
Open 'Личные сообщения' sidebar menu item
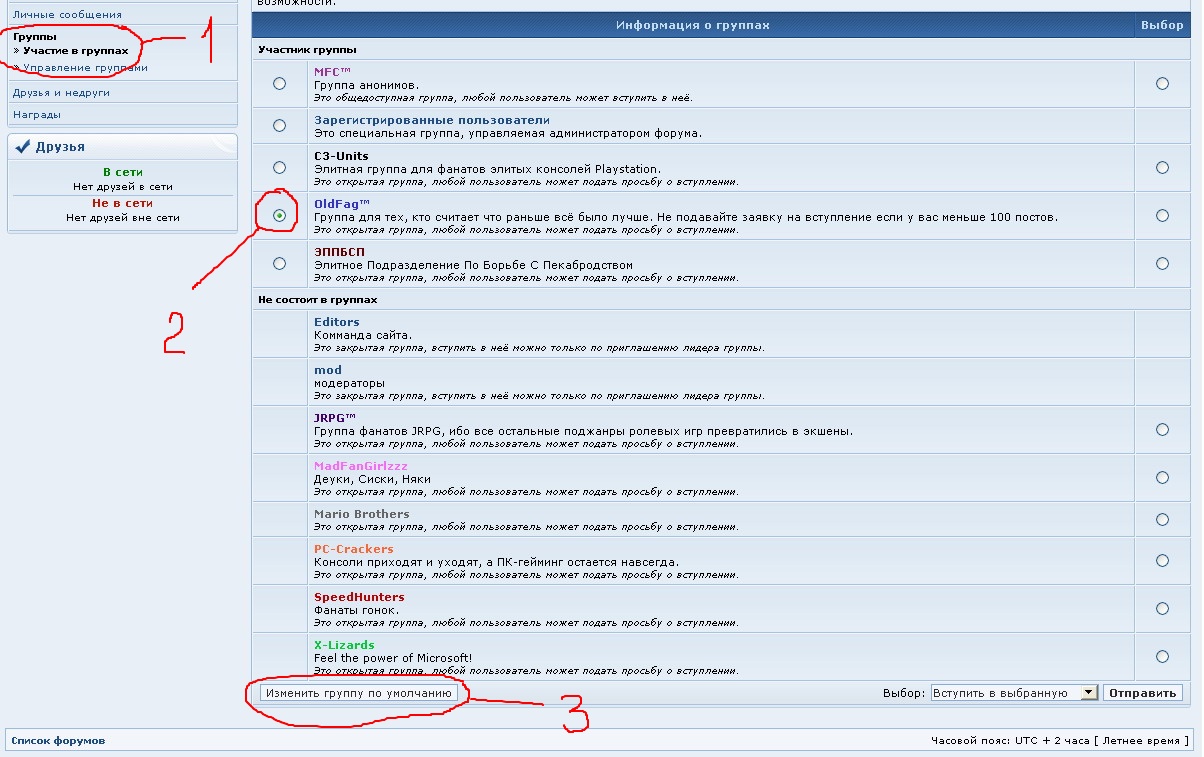click(x=67, y=15)
